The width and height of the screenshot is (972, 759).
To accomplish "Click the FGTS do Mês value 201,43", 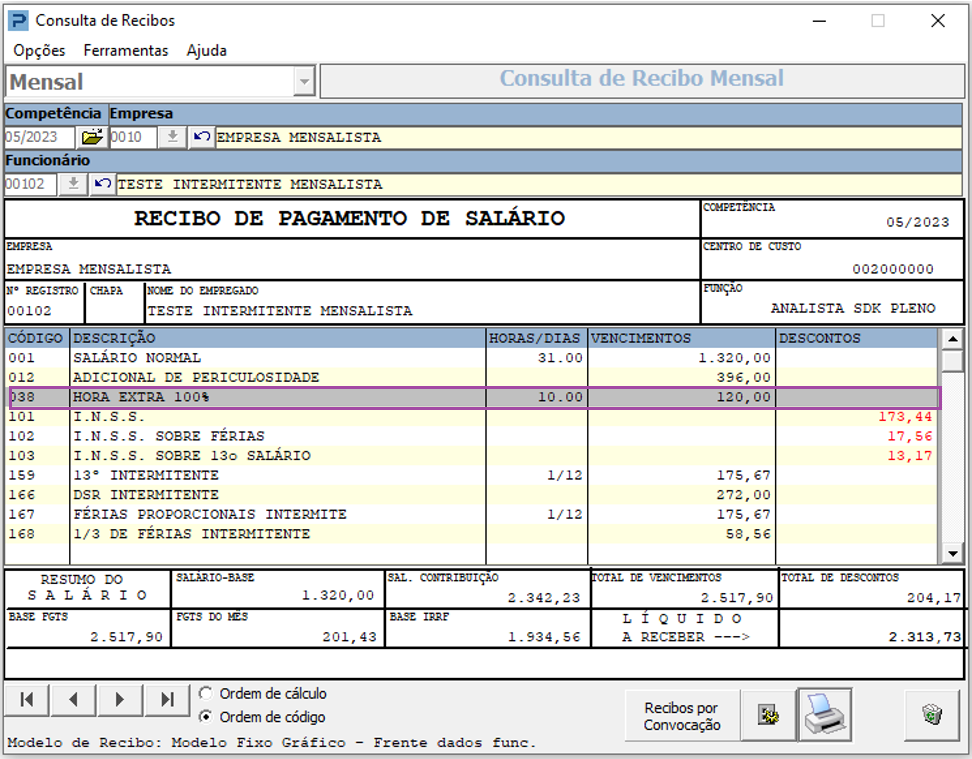I will 349,637.
